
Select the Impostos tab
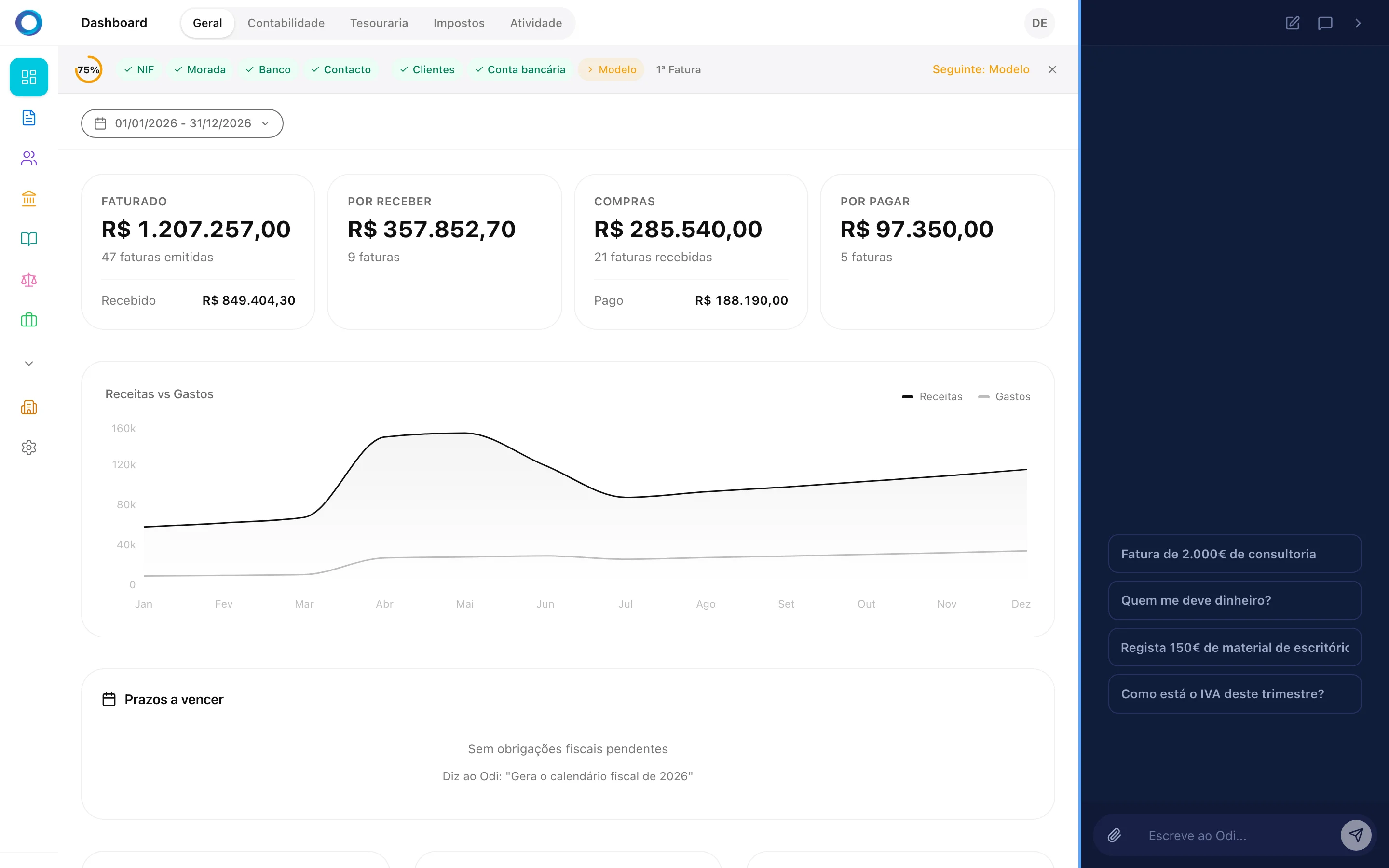[459, 23]
